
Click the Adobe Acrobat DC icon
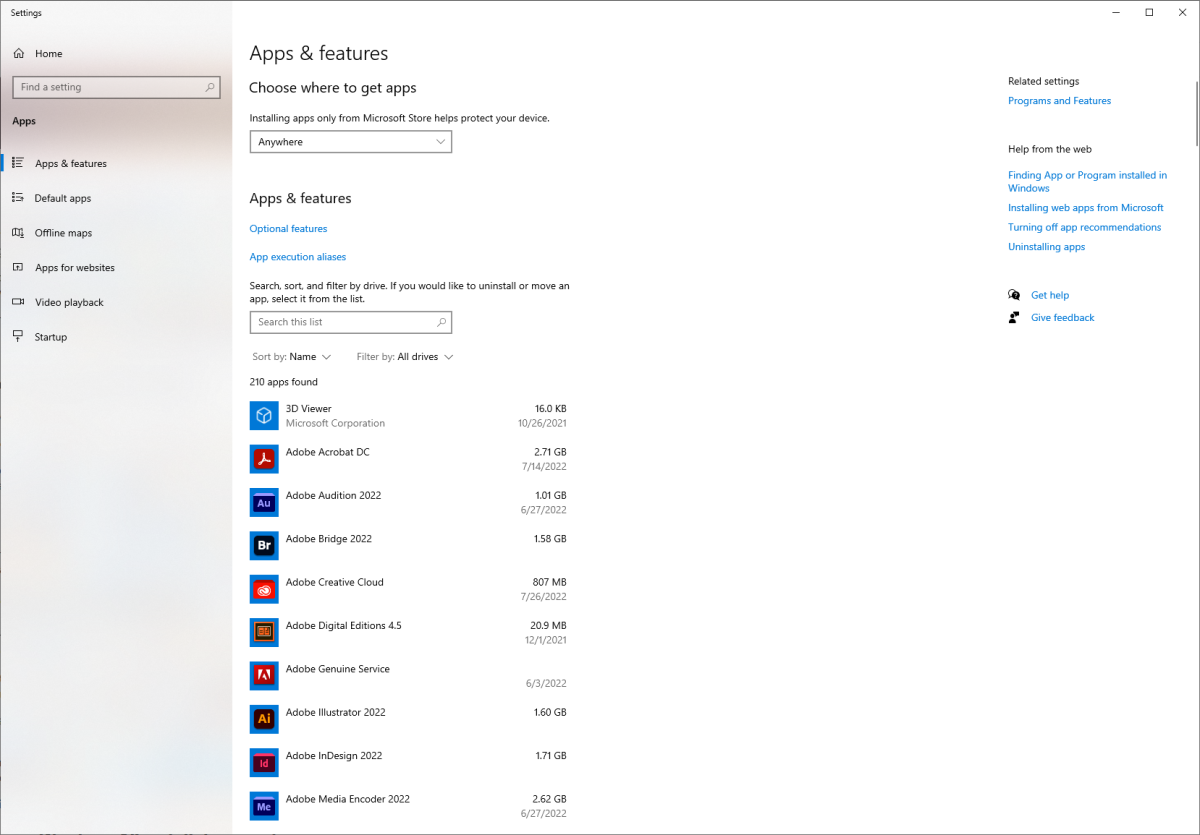(264, 459)
